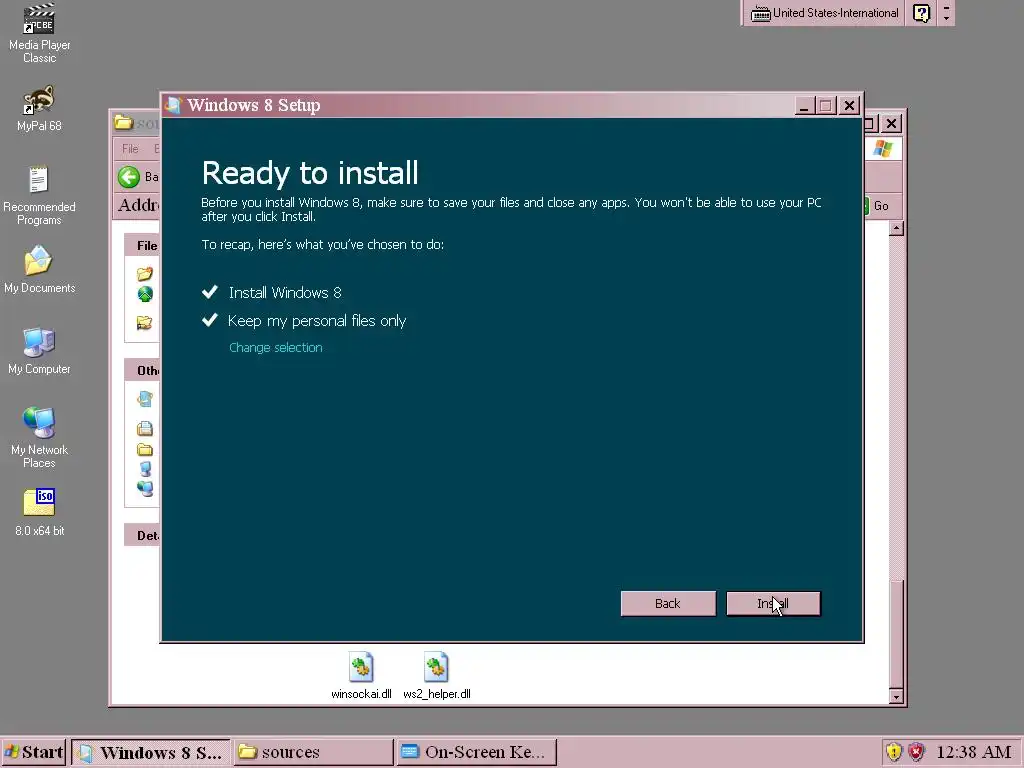Click the red shield tray icon
Screen dimensions: 1024x768
(x=917, y=752)
